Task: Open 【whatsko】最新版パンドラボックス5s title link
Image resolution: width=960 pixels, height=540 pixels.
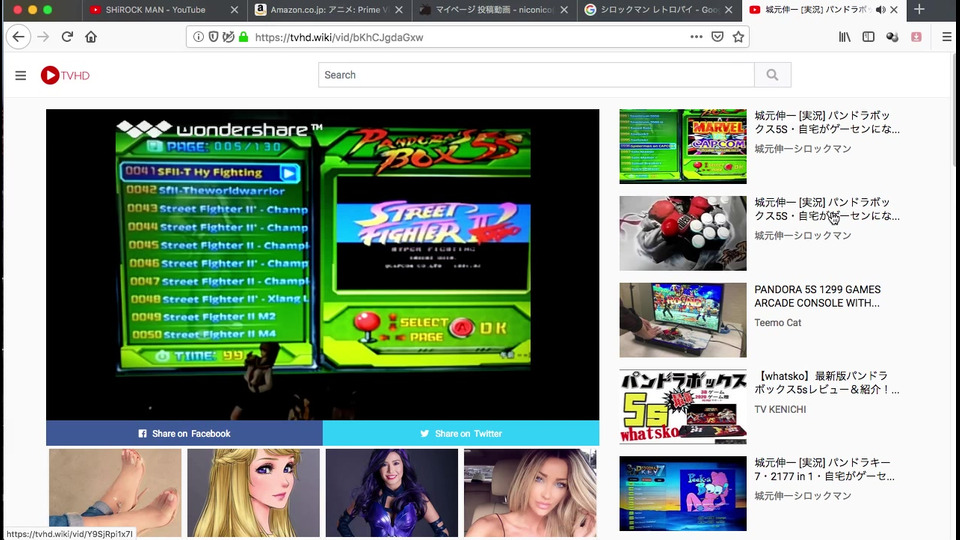Action: (827, 383)
